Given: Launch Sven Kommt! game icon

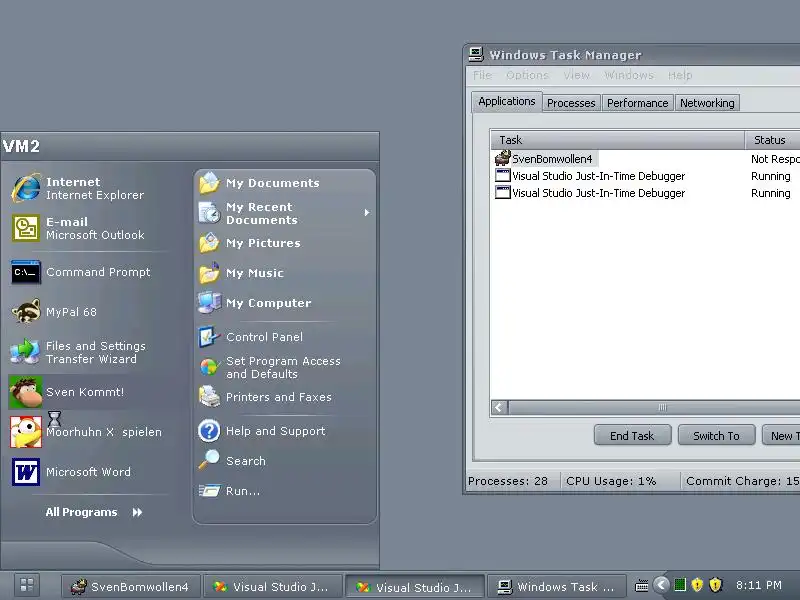Looking at the screenshot, I should coord(26,392).
